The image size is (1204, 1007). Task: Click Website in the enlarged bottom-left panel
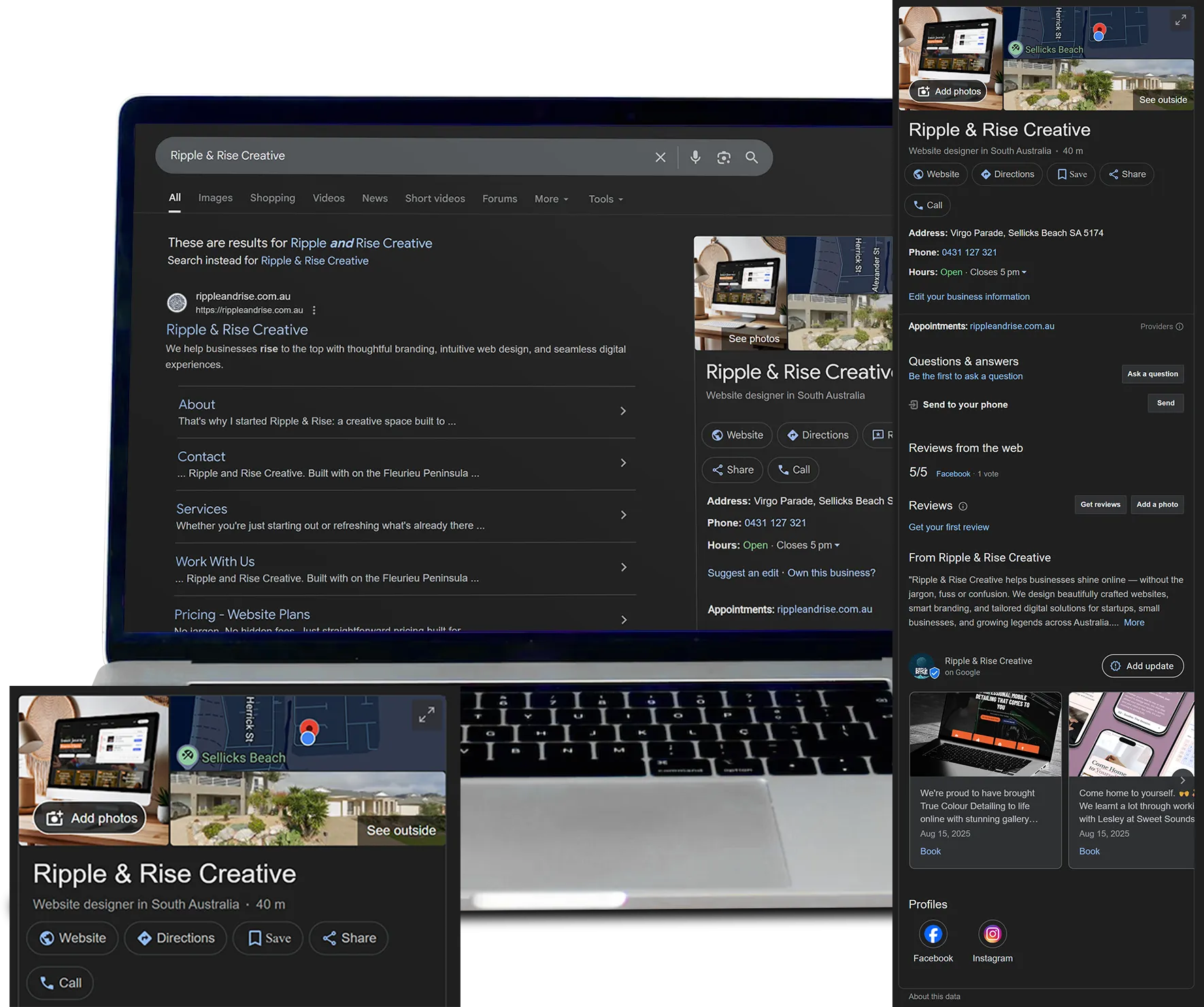[72, 938]
